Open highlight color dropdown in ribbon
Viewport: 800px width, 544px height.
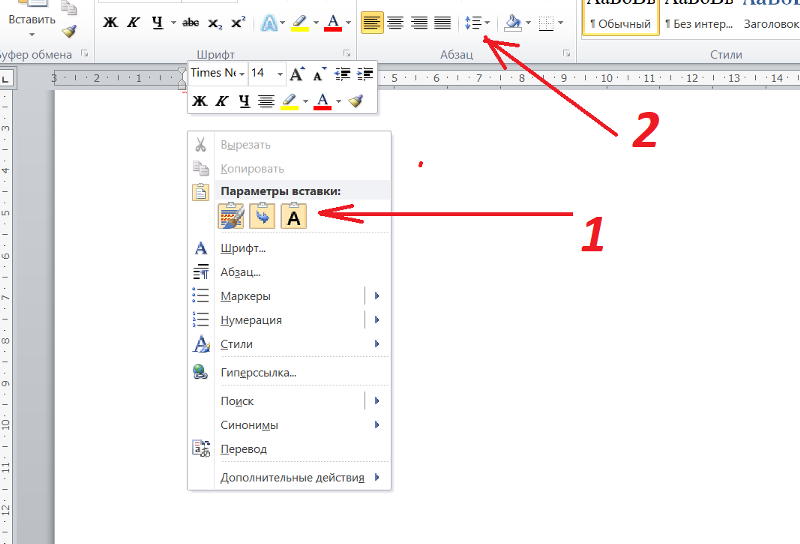pos(316,23)
